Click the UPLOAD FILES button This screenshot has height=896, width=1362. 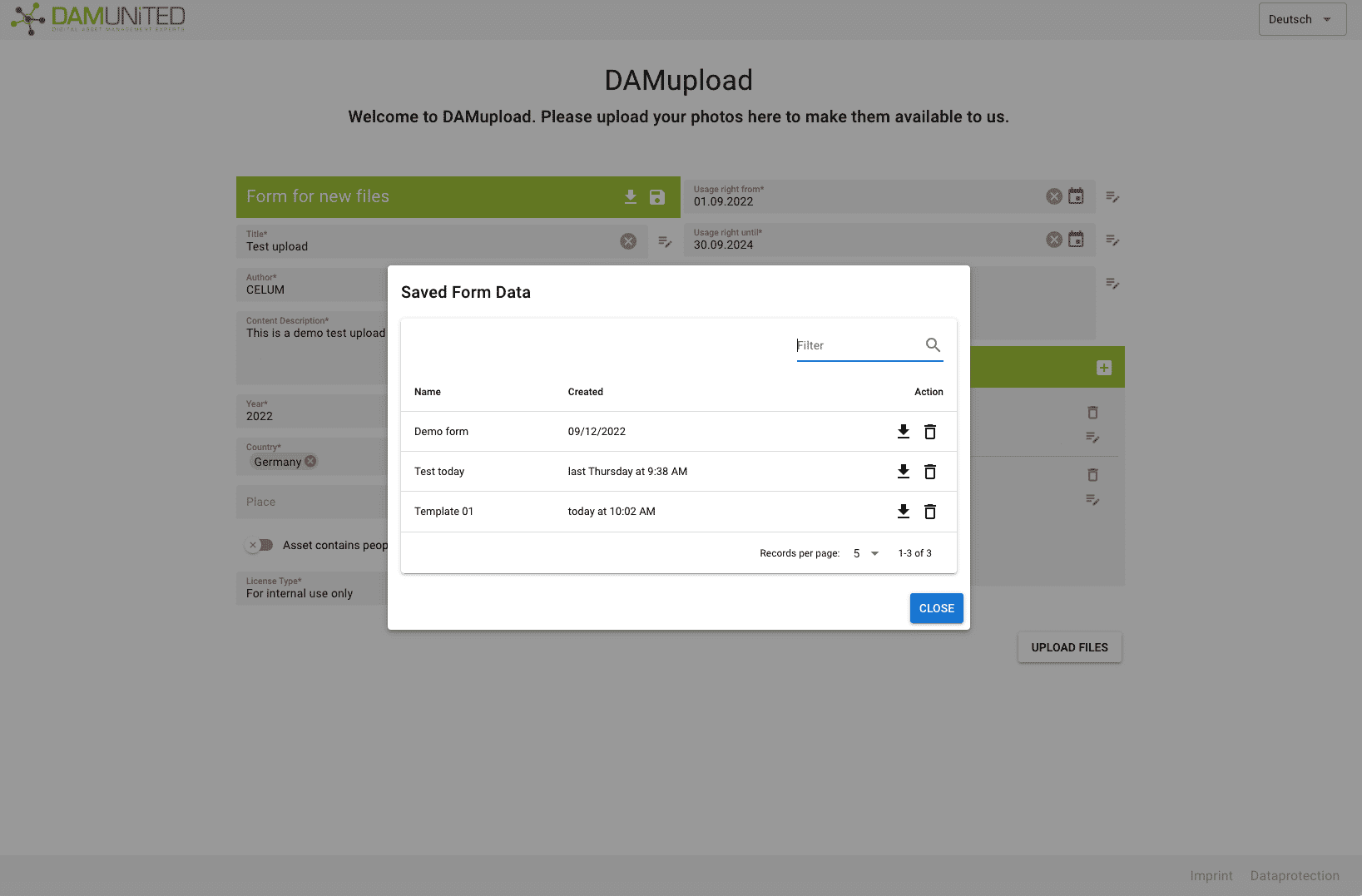point(1070,647)
